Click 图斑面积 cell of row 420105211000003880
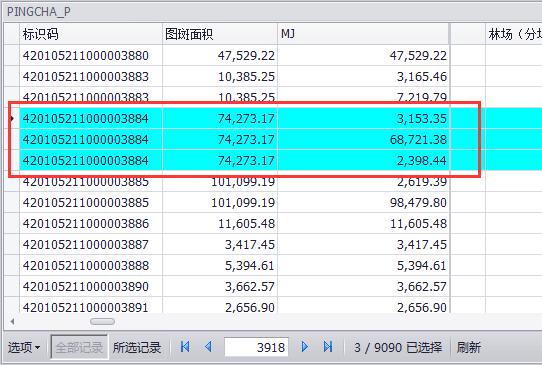This screenshot has width=542, height=365. click(x=220, y=56)
